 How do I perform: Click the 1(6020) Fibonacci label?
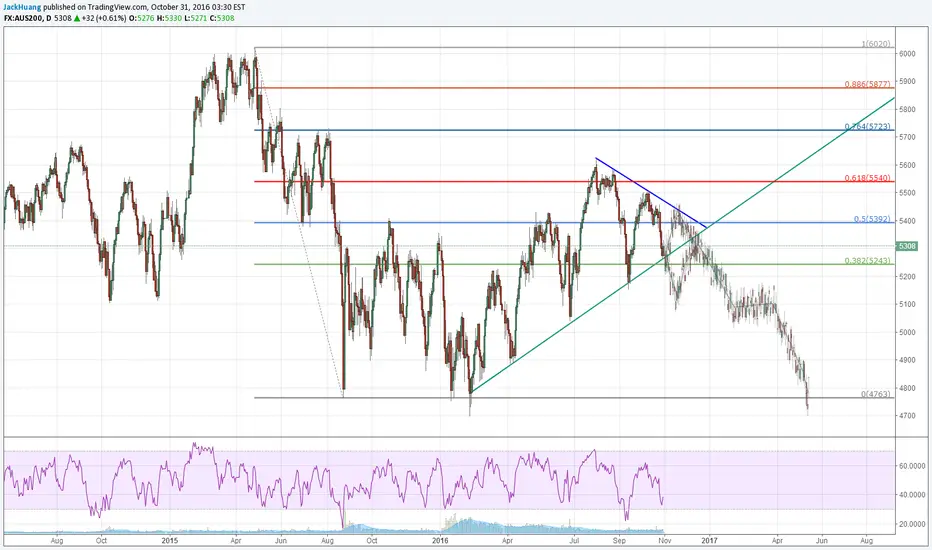[876, 44]
